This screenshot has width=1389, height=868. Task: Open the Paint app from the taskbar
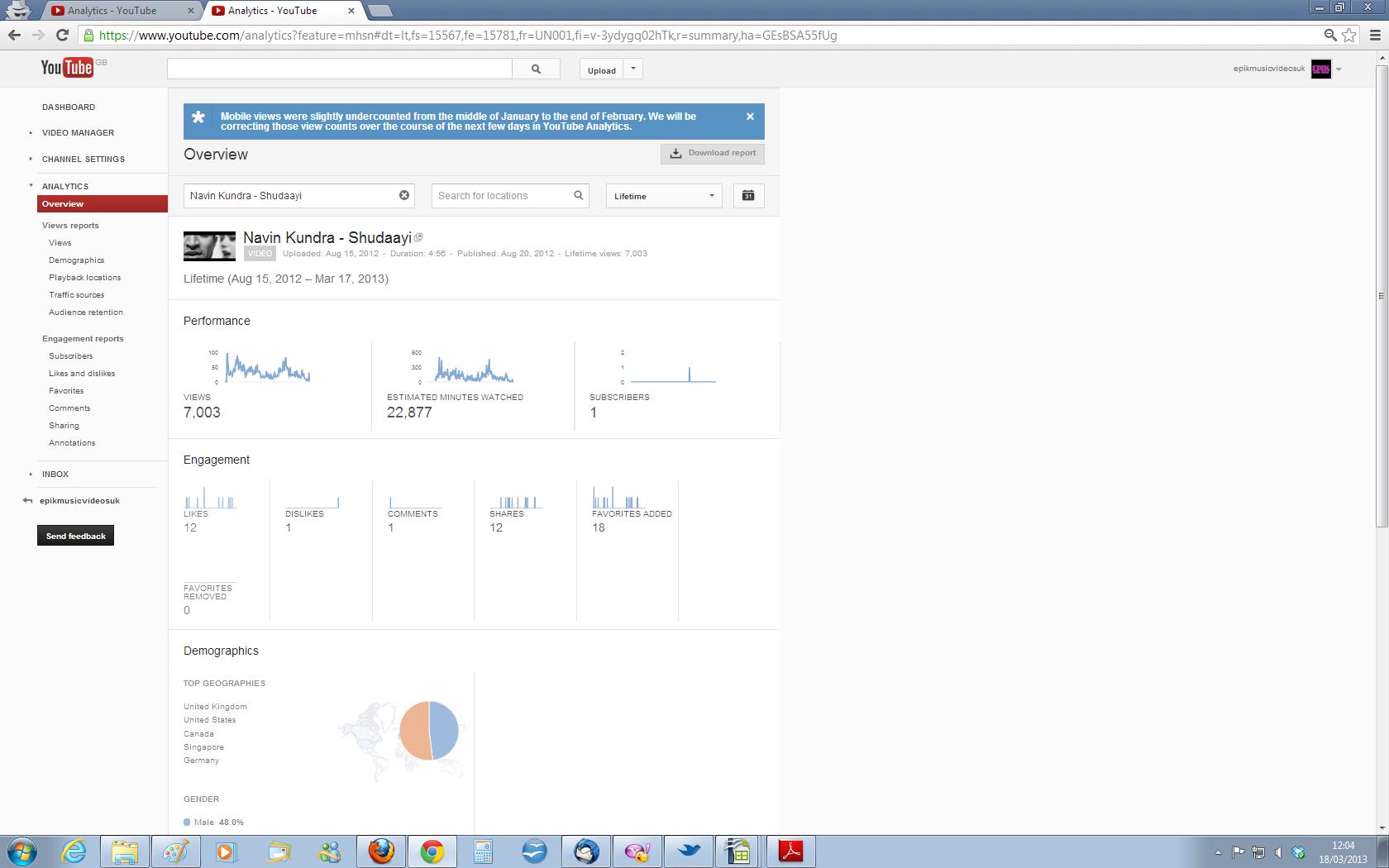click(x=176, y=851)
